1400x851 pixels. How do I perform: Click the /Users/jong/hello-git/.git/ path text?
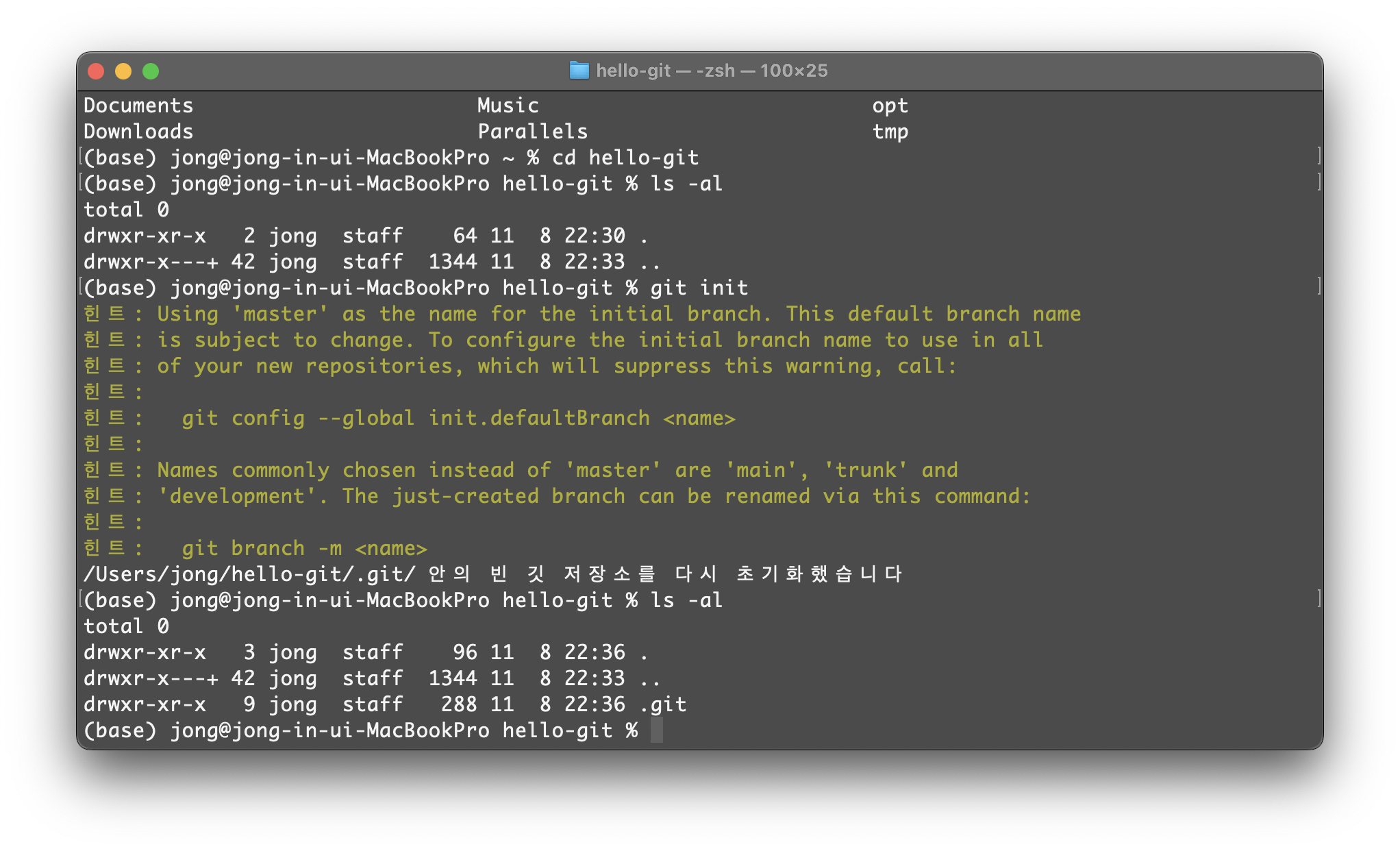click(x=249, y=574)
